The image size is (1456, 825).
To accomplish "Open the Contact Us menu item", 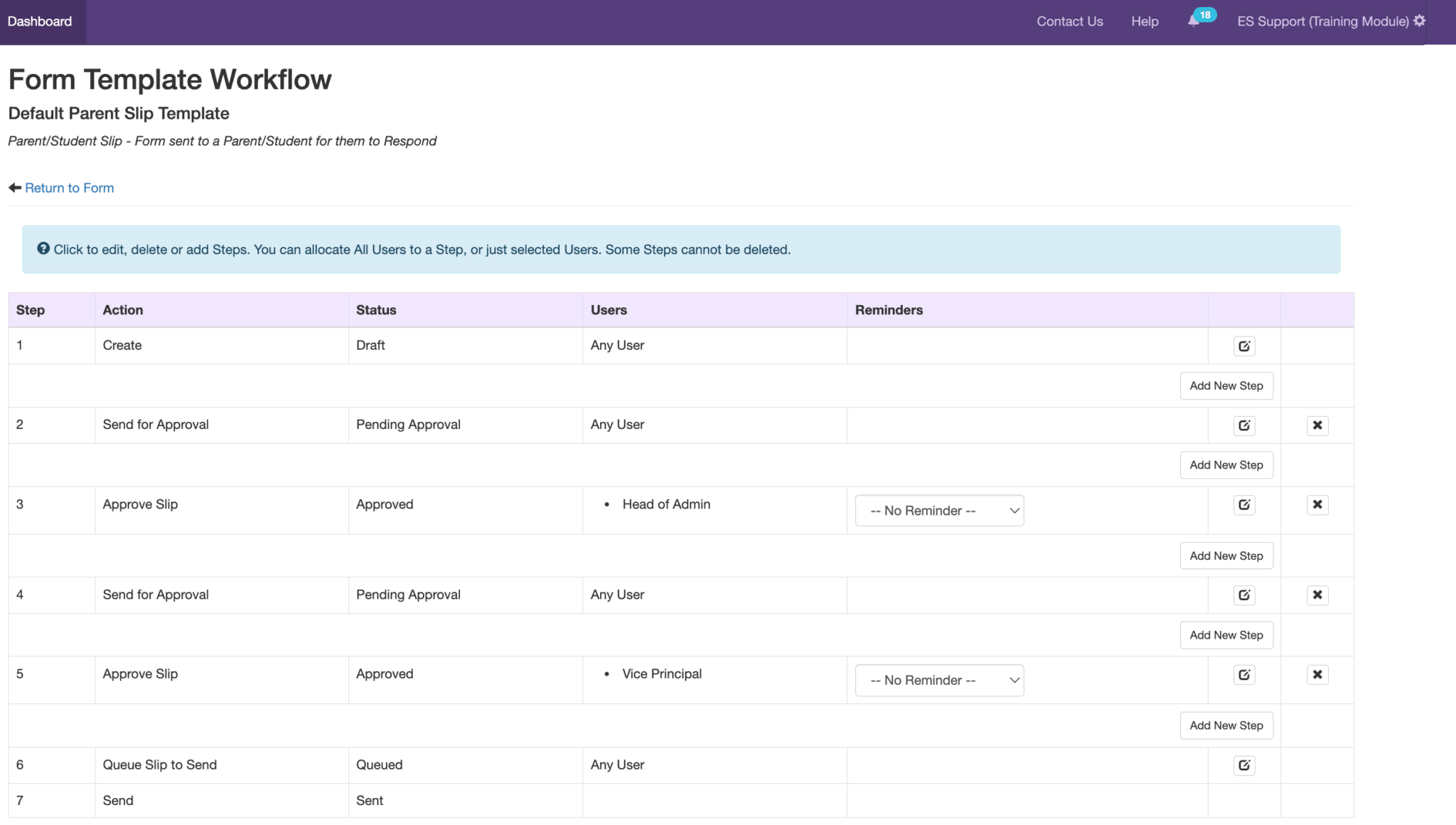I will (x=1069, y=21).
